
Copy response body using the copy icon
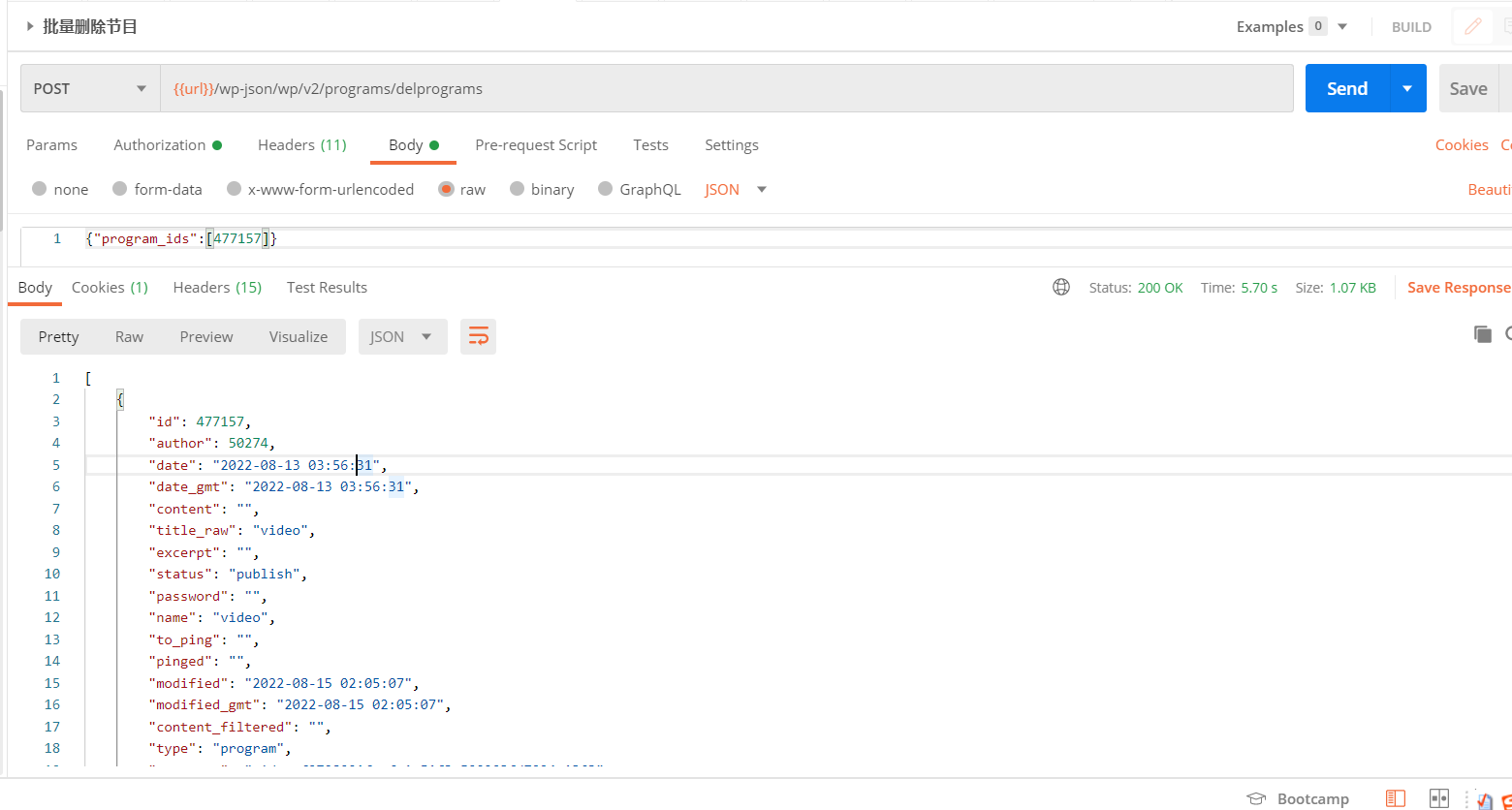1482,334
